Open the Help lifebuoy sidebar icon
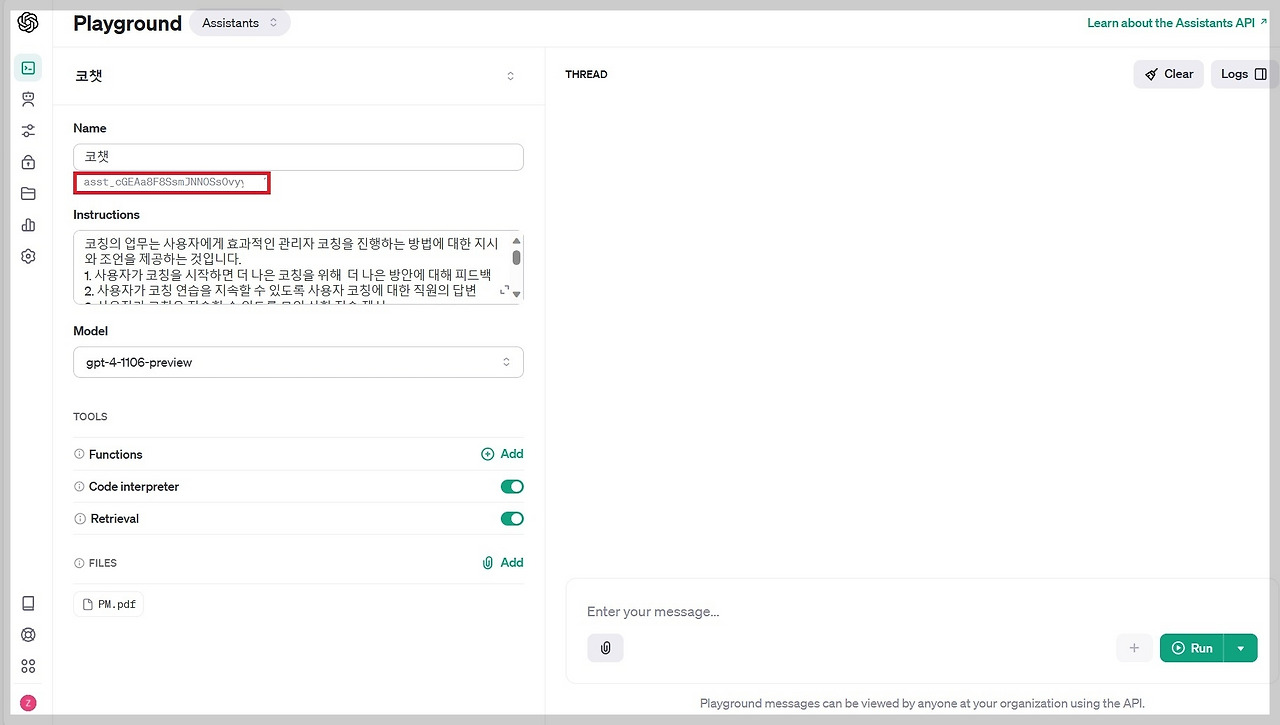Screen dimensions: 1280x725 (x=28, y=635)
